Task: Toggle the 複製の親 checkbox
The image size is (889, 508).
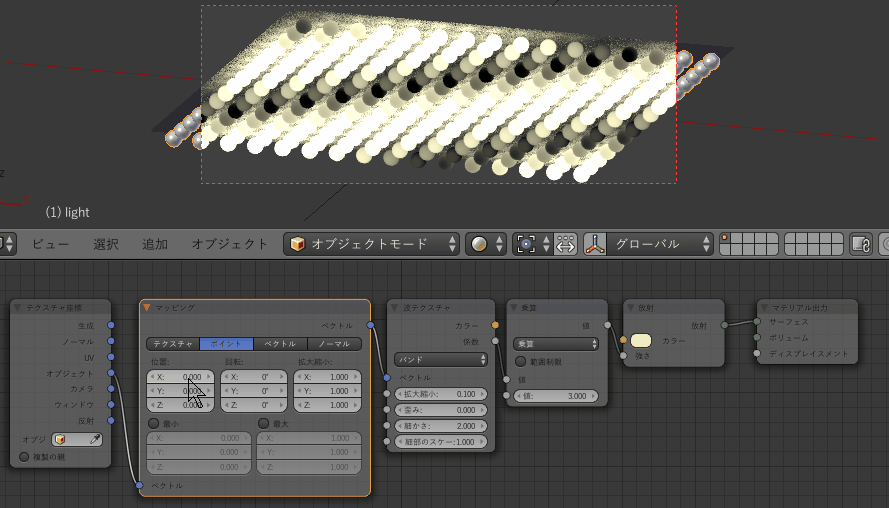Action: pyautogui.click(x=24, y=457)
